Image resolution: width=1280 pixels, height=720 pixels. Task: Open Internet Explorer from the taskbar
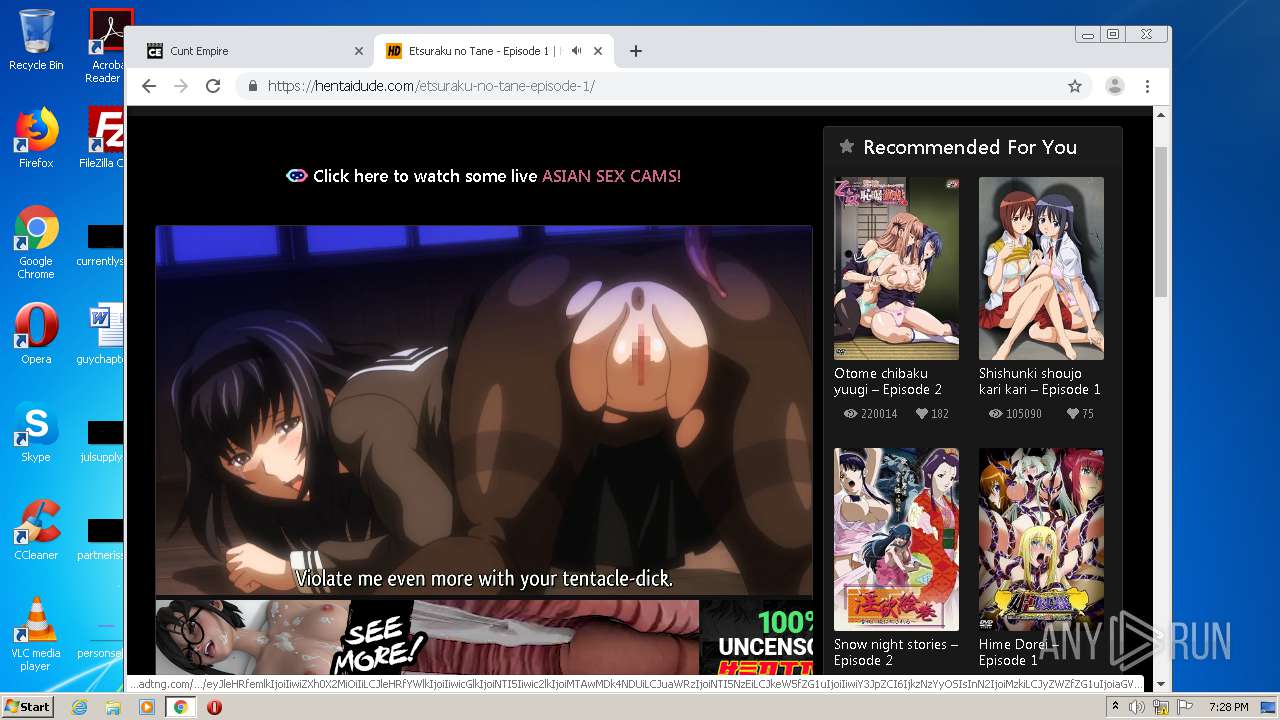[x=79, y=707]
